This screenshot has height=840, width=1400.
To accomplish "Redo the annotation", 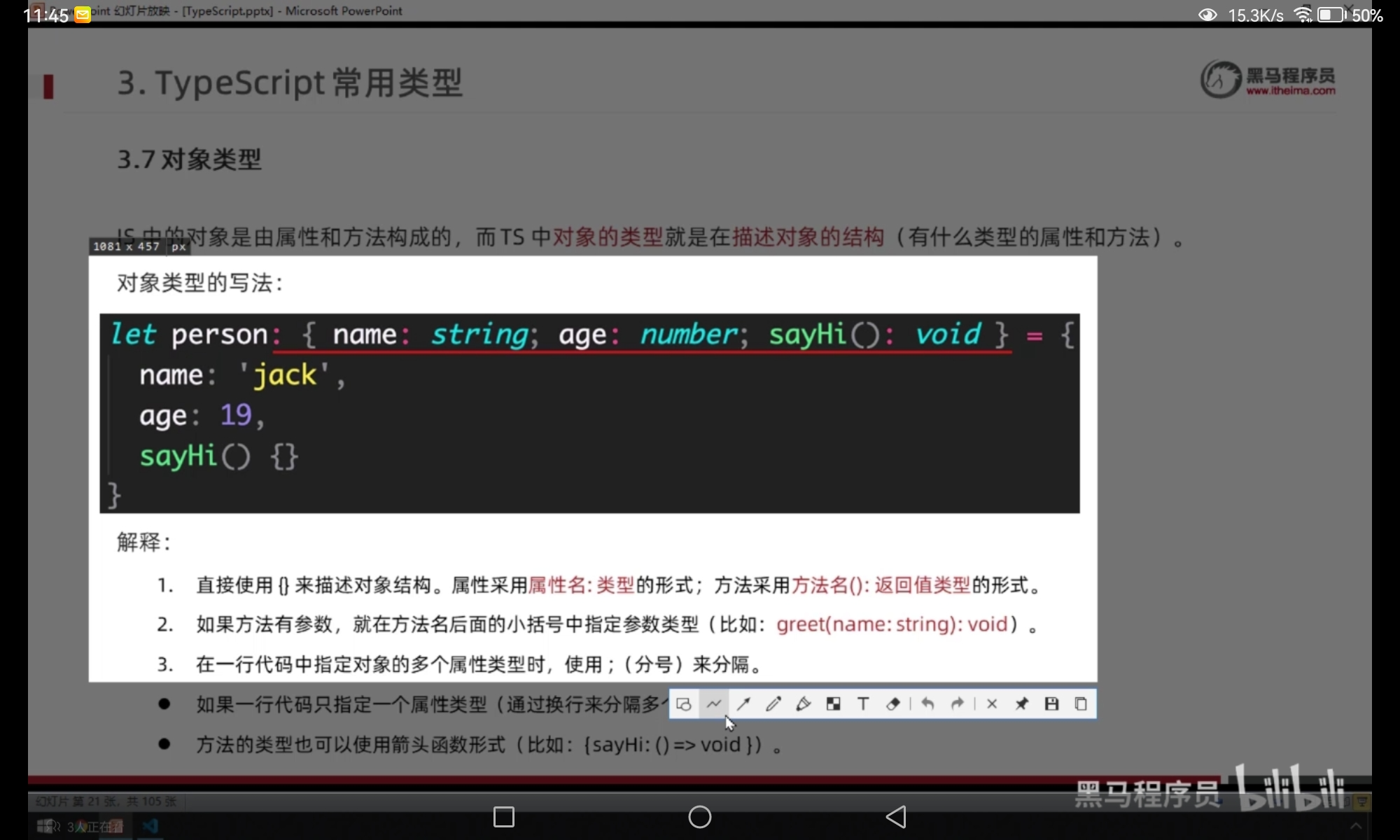I will 957,704.
